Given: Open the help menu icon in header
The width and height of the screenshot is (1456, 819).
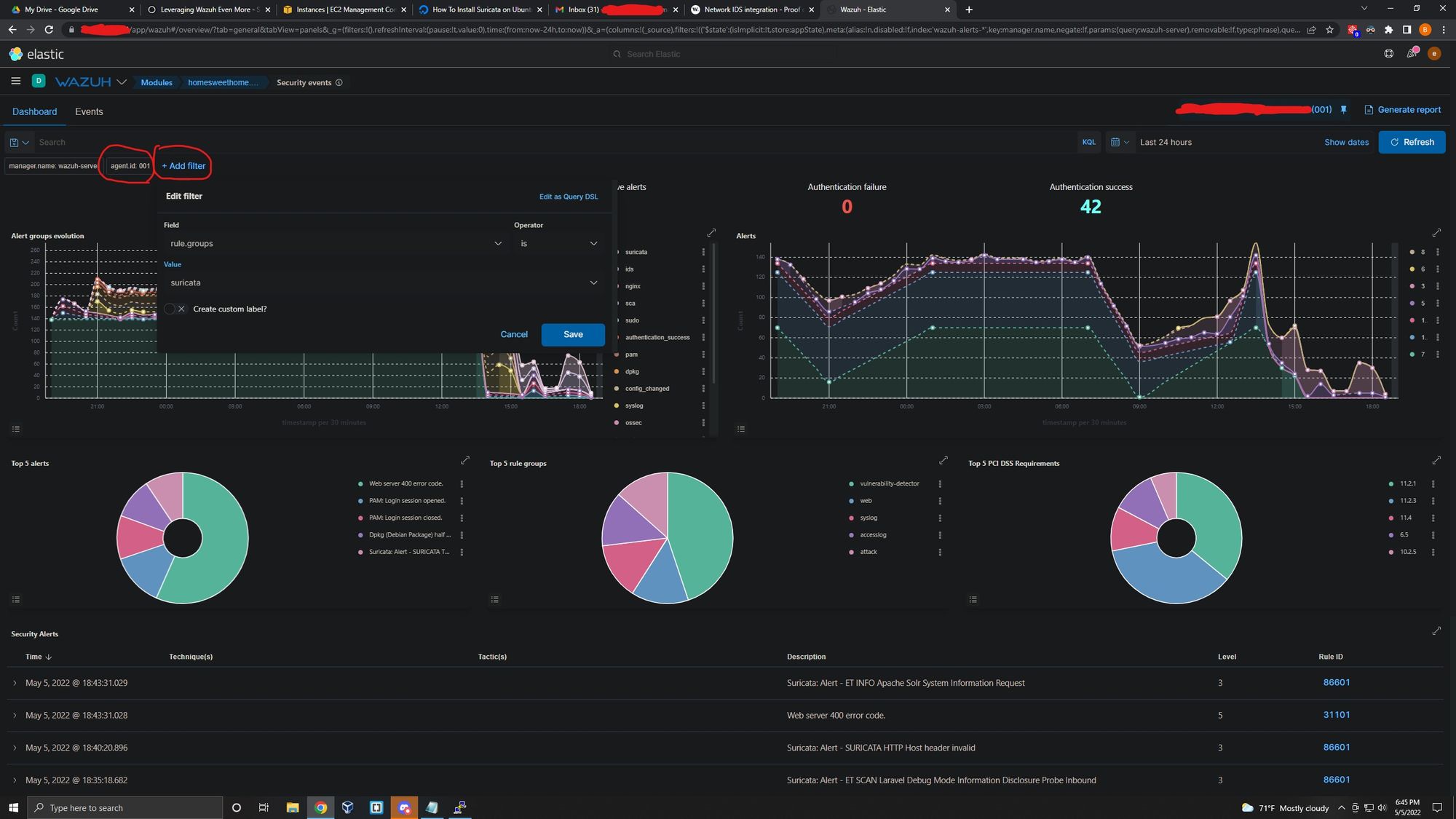Looking at the screenshot, I should pos(1389,54).
